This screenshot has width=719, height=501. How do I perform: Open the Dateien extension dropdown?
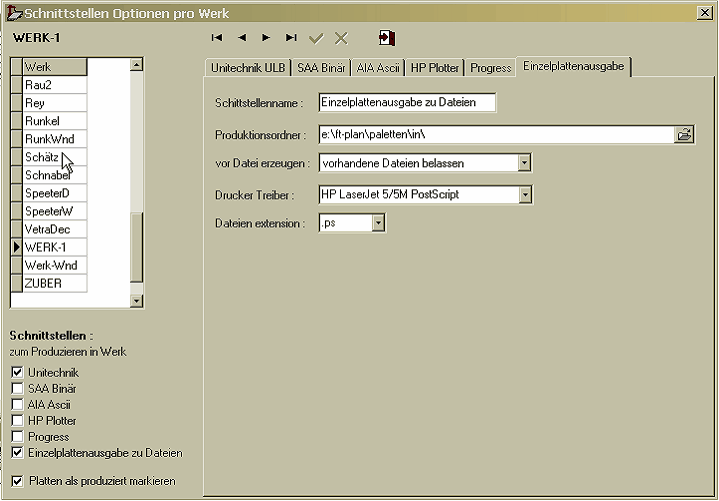[x=378, y=223]
